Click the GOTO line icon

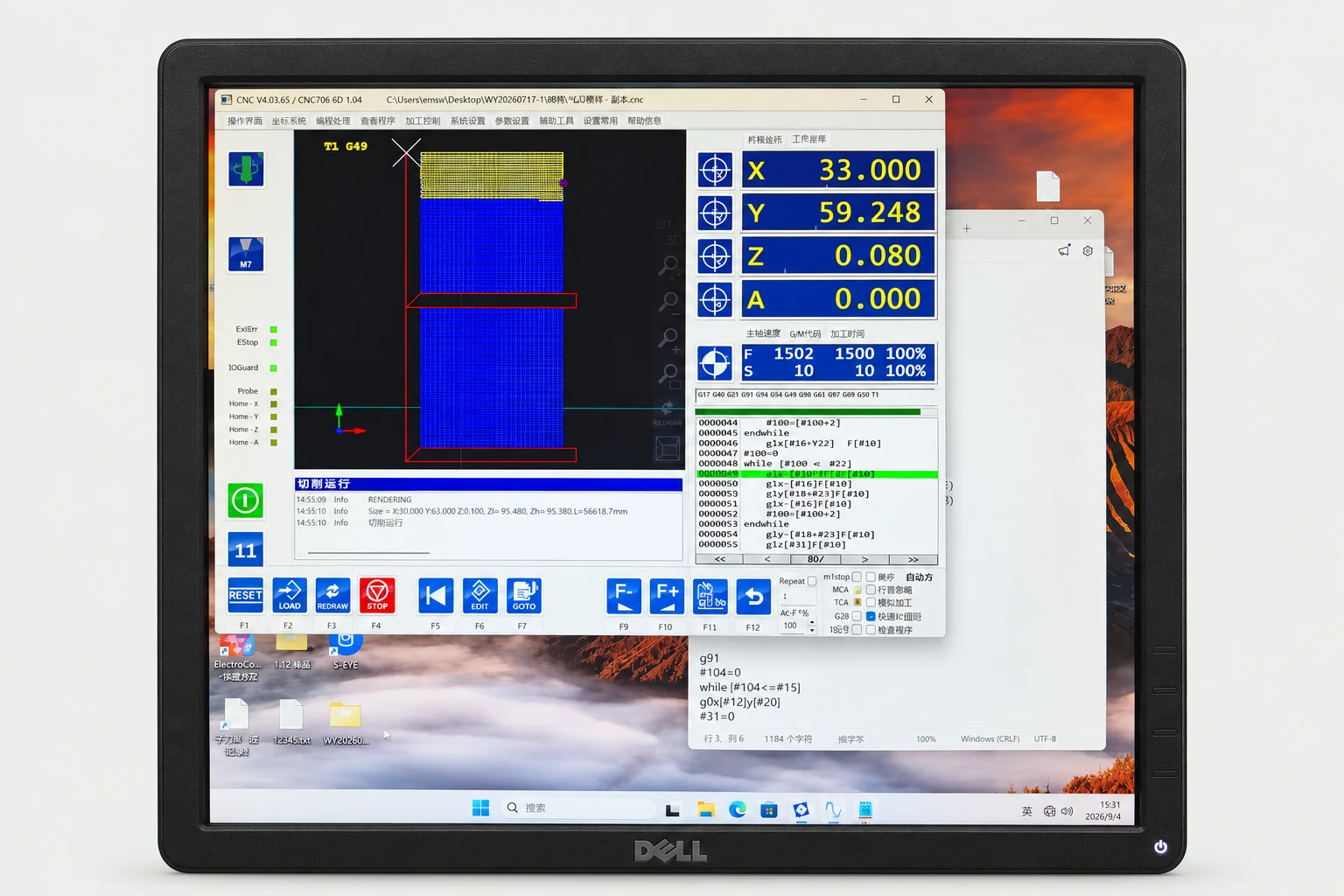[x=523, y=595]
